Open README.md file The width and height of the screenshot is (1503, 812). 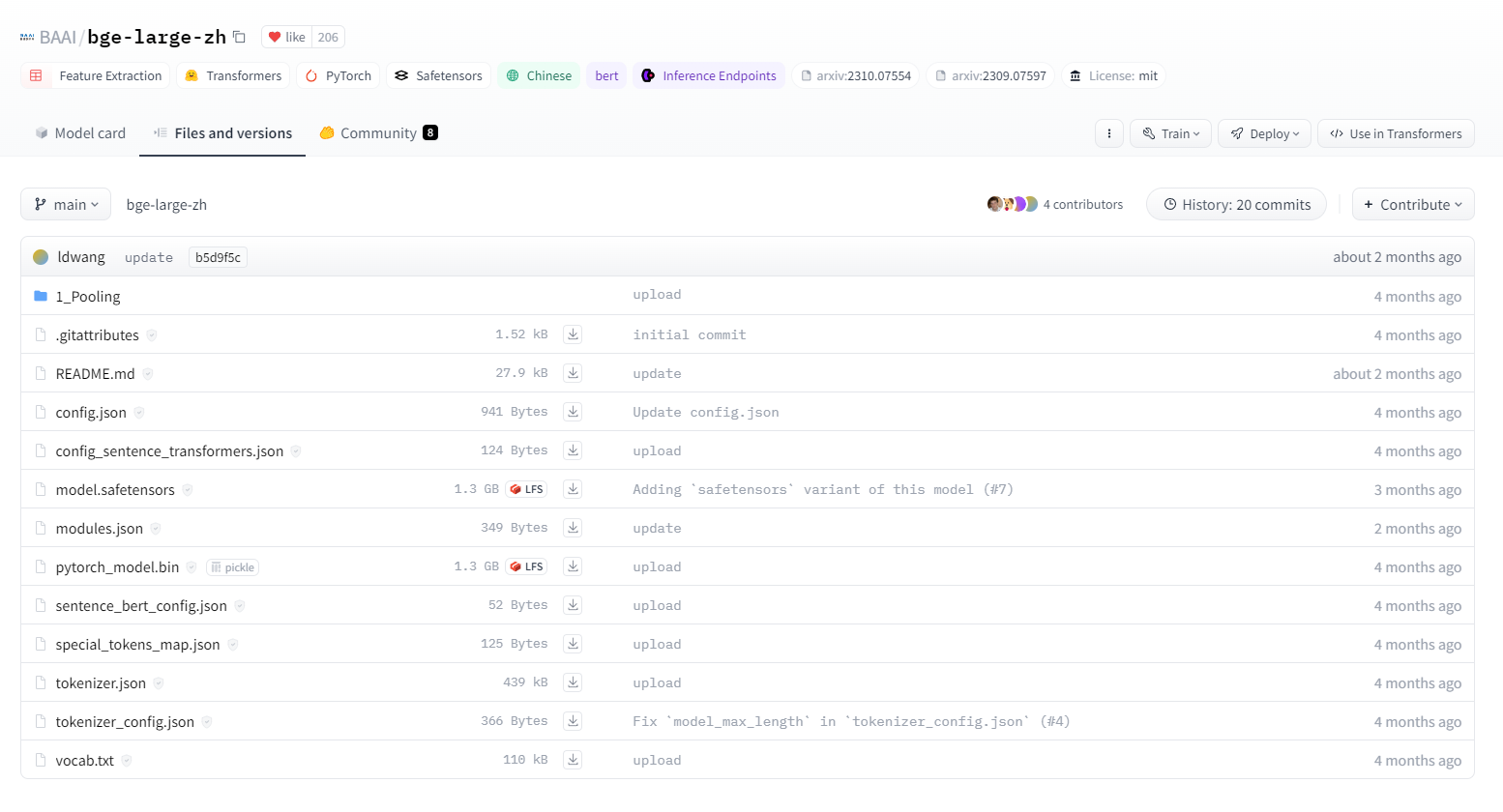point(95,374)
